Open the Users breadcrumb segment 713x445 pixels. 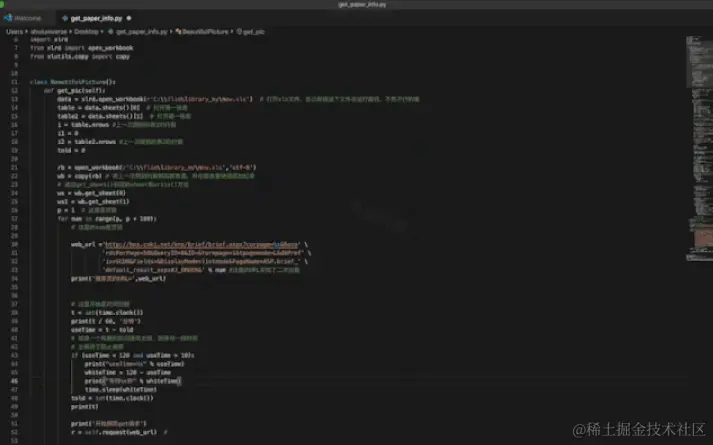[x=14, y=32]
